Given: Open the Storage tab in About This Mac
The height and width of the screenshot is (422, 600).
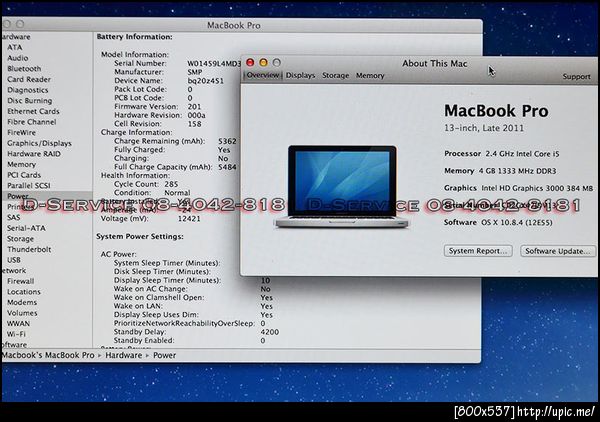Looking at the screenshot, I should pyautogui.click(x=336, y=75).
